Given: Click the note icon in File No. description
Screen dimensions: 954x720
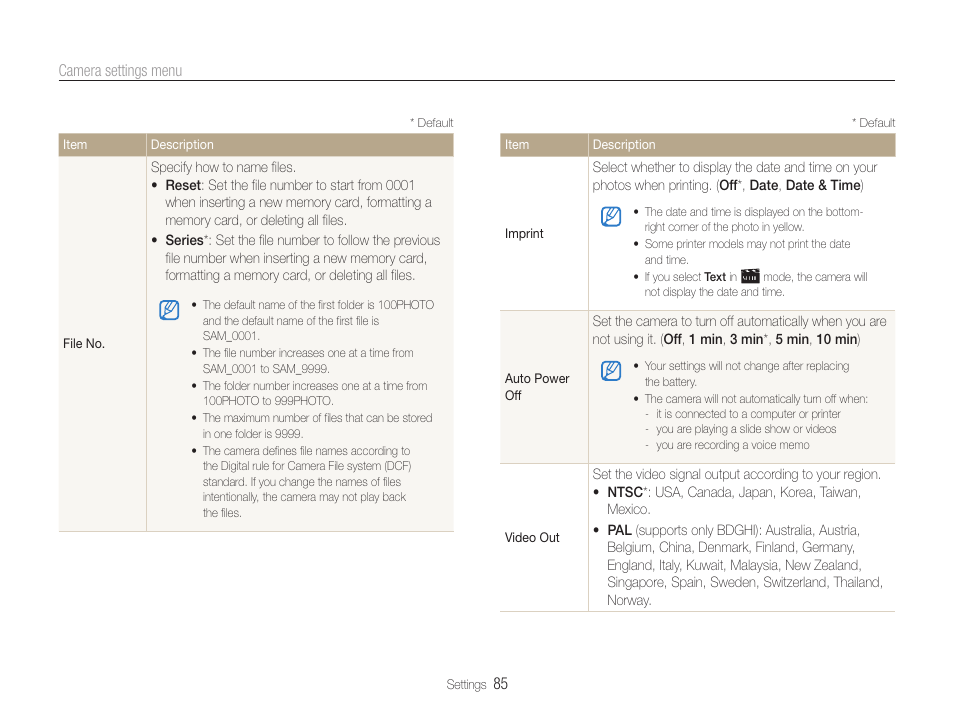Looking at the screenshot, I should tap(169, 310).
